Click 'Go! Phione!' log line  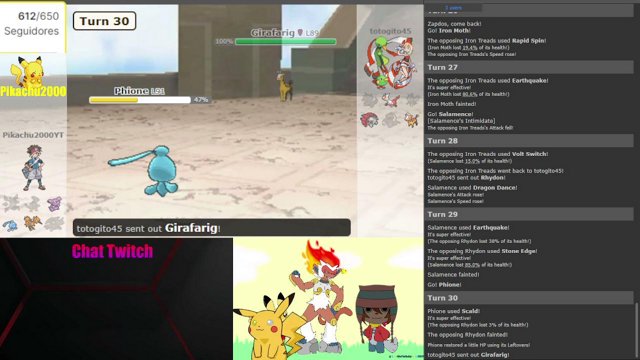point(444,285)
